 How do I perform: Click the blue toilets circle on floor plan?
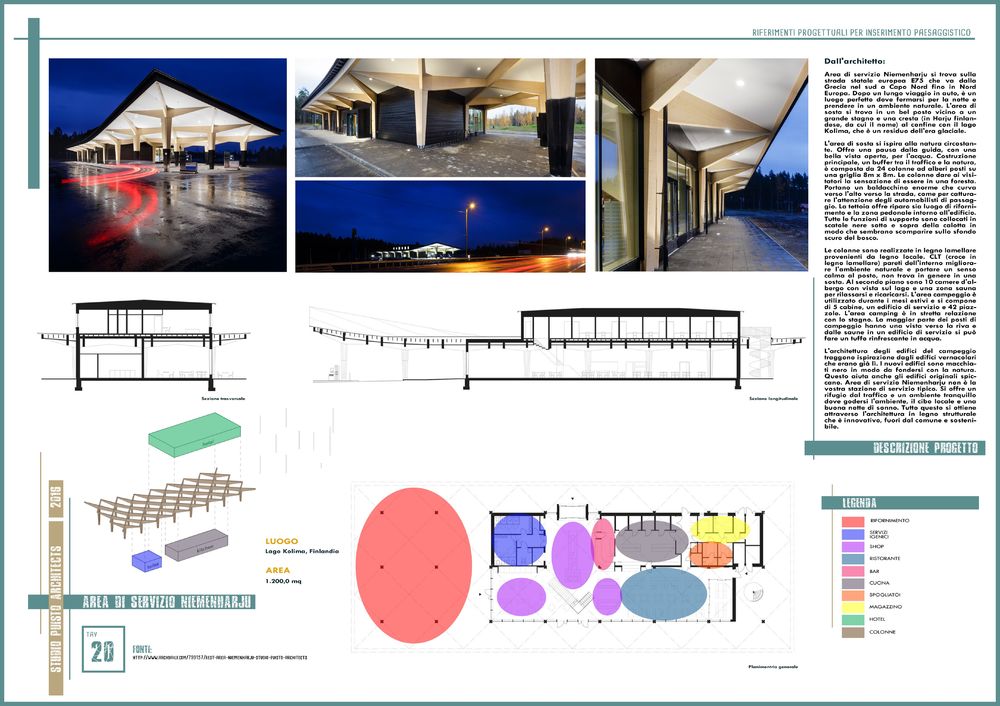tap(520, 540)
